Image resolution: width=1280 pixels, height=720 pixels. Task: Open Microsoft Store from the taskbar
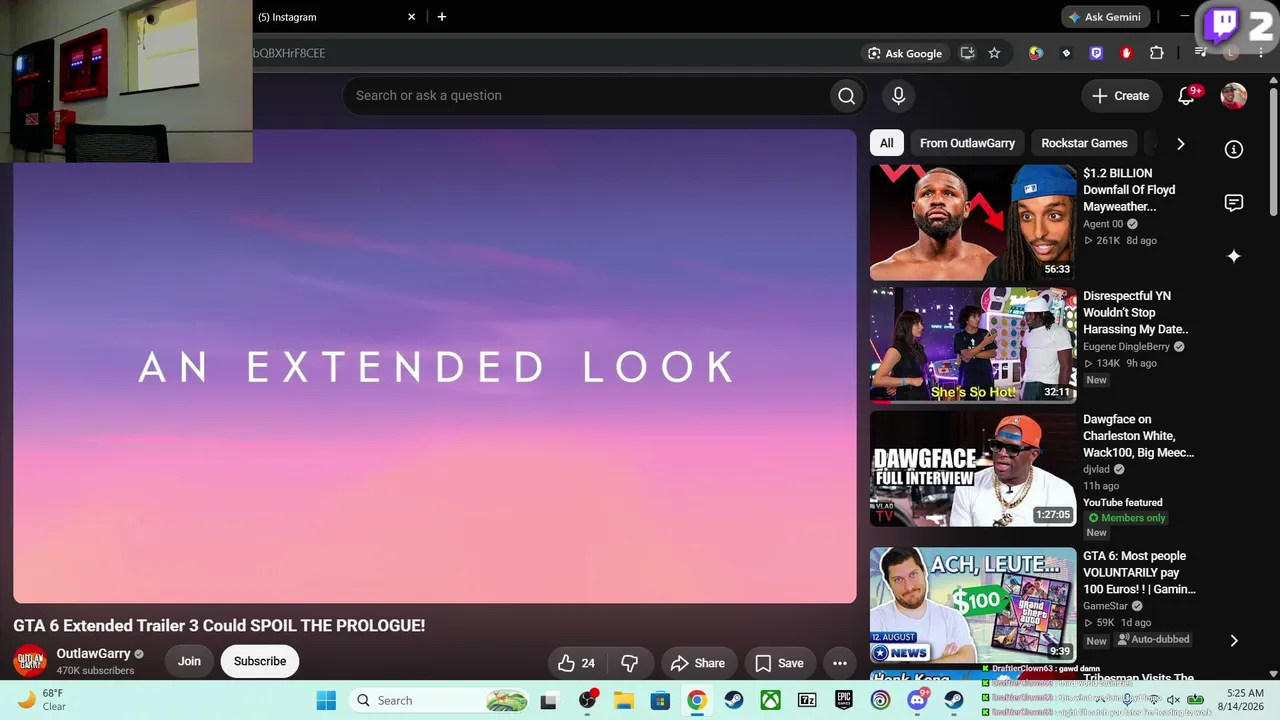point(660,700)
